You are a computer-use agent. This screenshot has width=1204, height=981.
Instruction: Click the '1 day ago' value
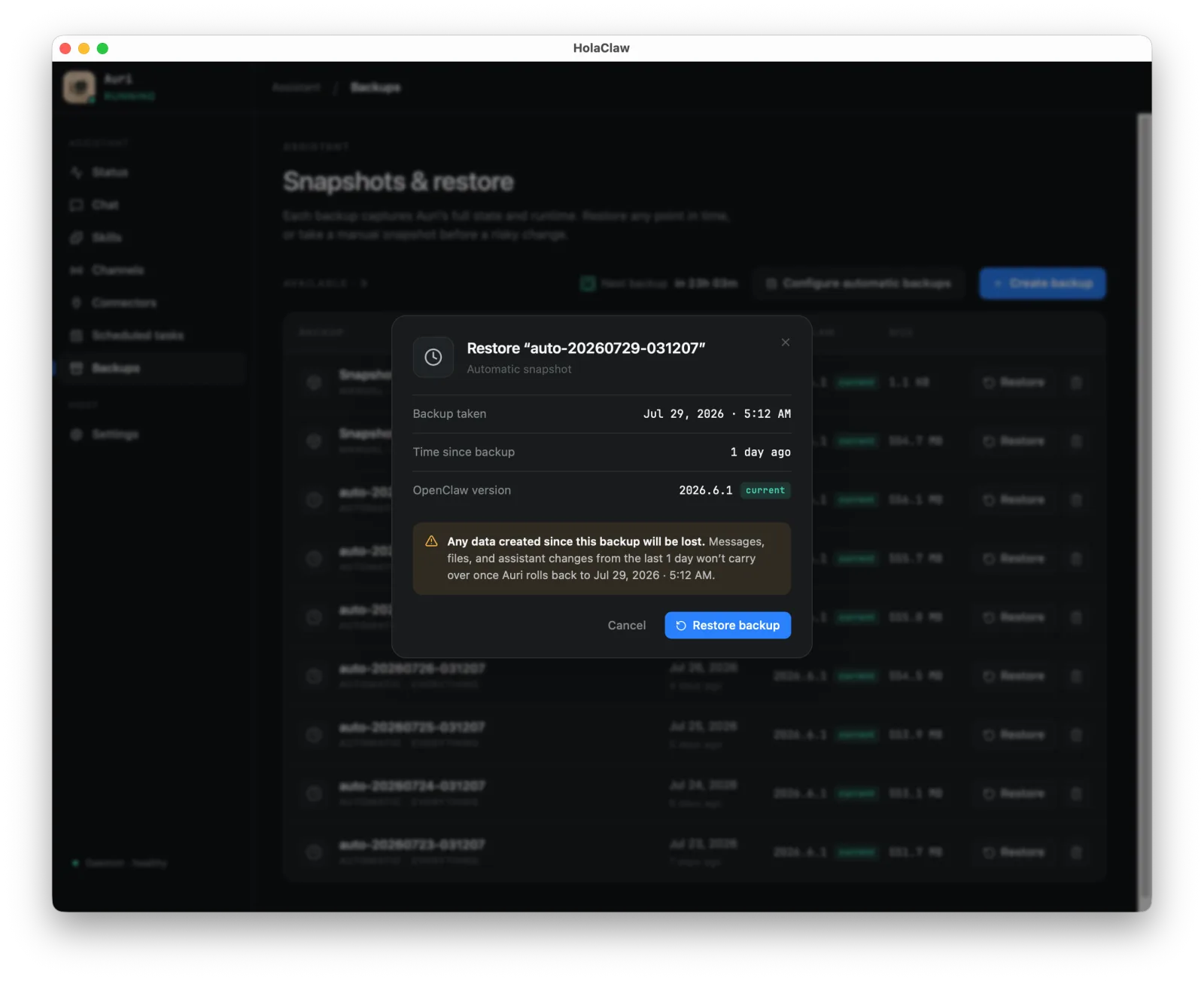760,452
